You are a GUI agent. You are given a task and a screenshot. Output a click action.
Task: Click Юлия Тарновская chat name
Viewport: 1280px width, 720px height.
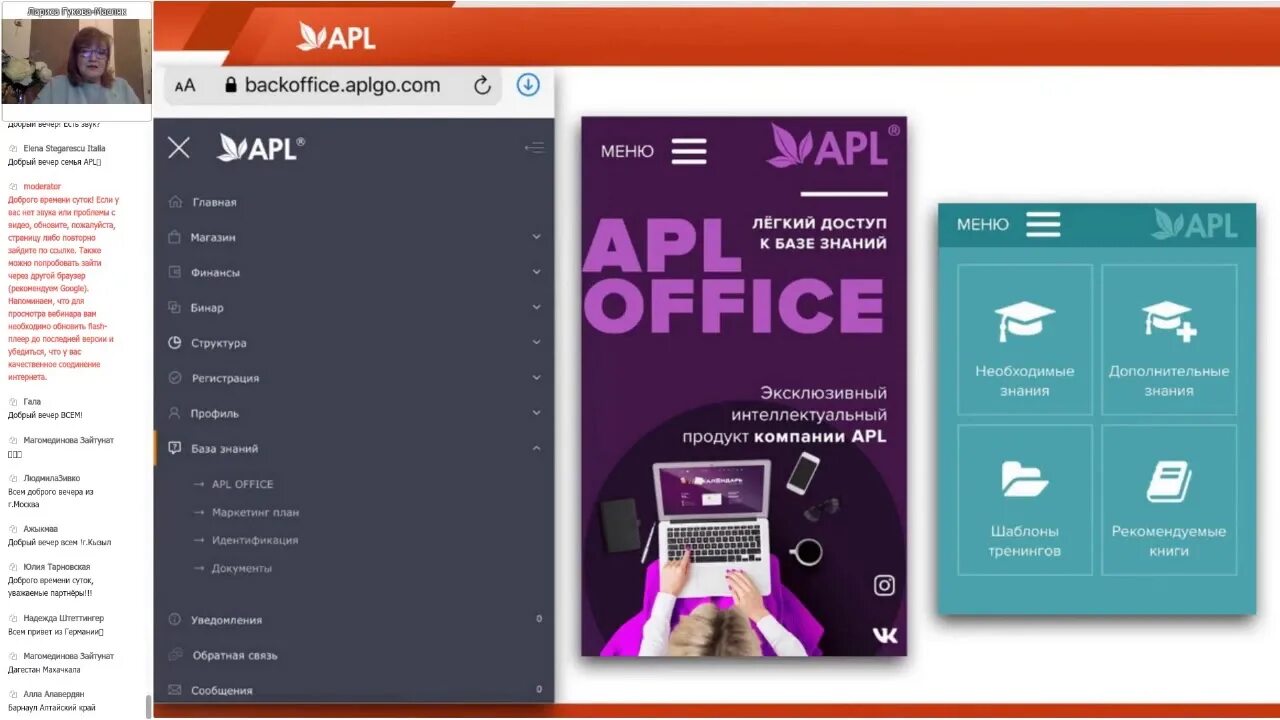[x=57, y=567]
